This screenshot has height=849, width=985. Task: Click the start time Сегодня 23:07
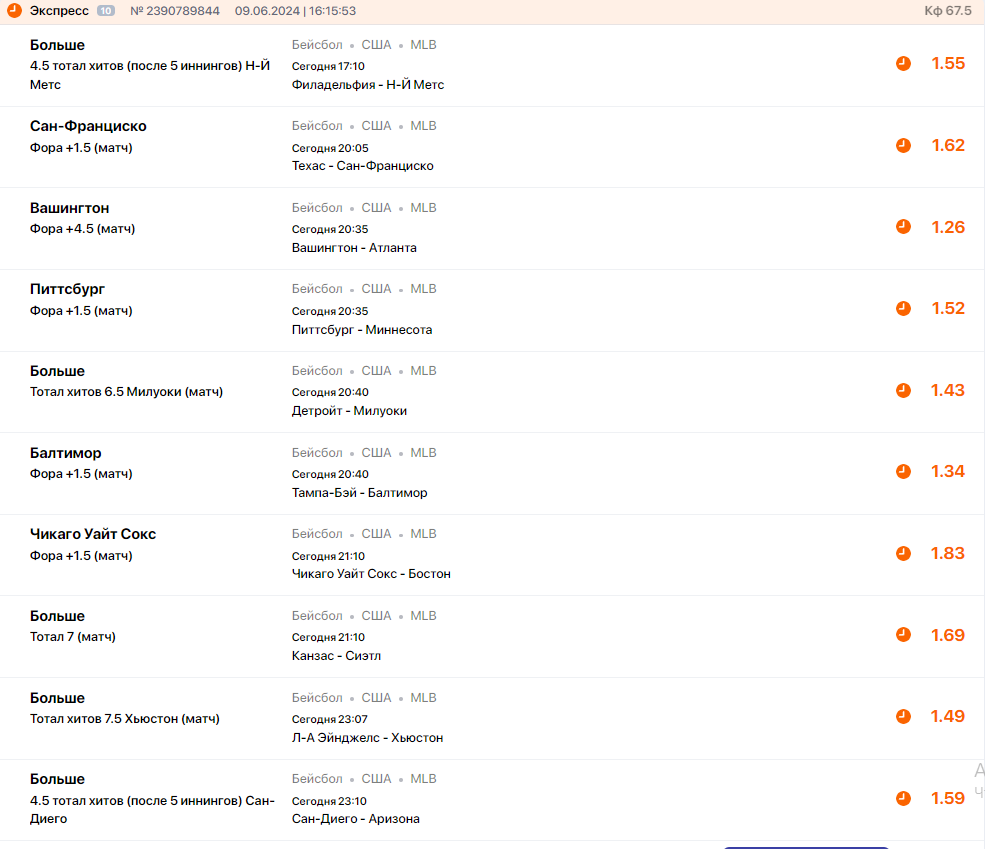tap(330, 719)
